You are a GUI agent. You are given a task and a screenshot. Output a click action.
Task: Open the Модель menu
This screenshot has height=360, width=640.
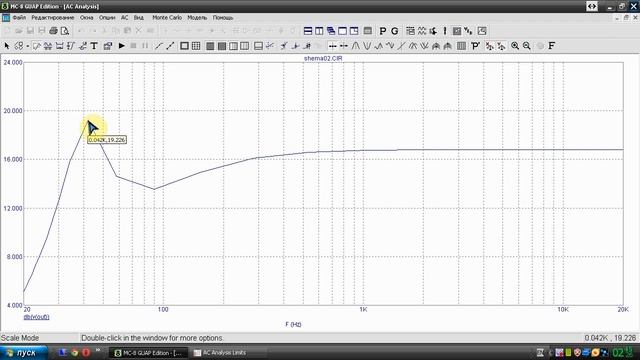(197, 18)
